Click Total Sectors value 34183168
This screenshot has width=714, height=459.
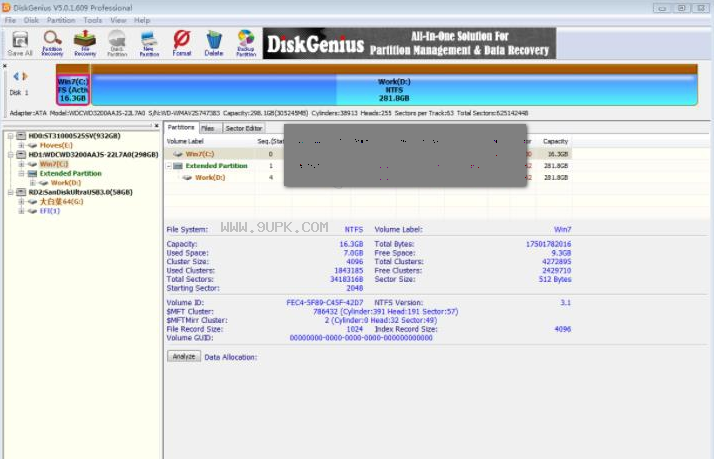click(x=347, y=279)
